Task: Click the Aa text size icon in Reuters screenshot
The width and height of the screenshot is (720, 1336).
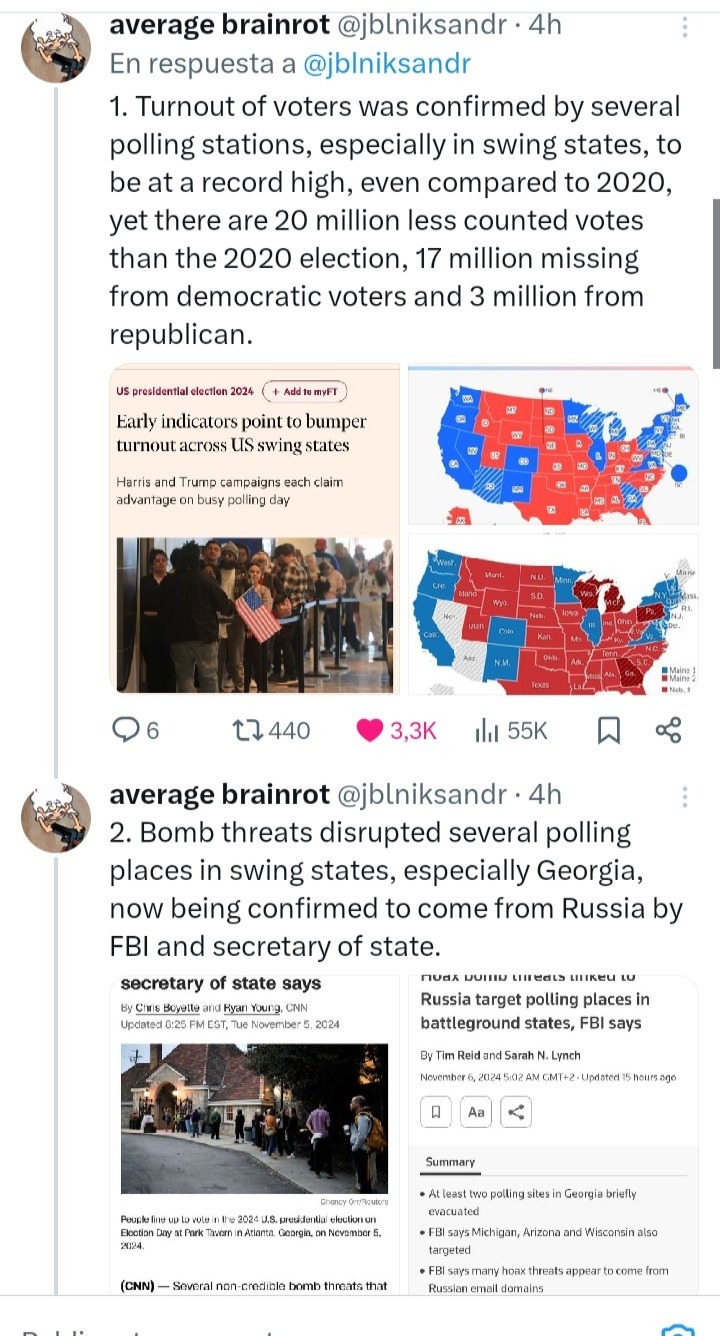Action: point(475,1111)
